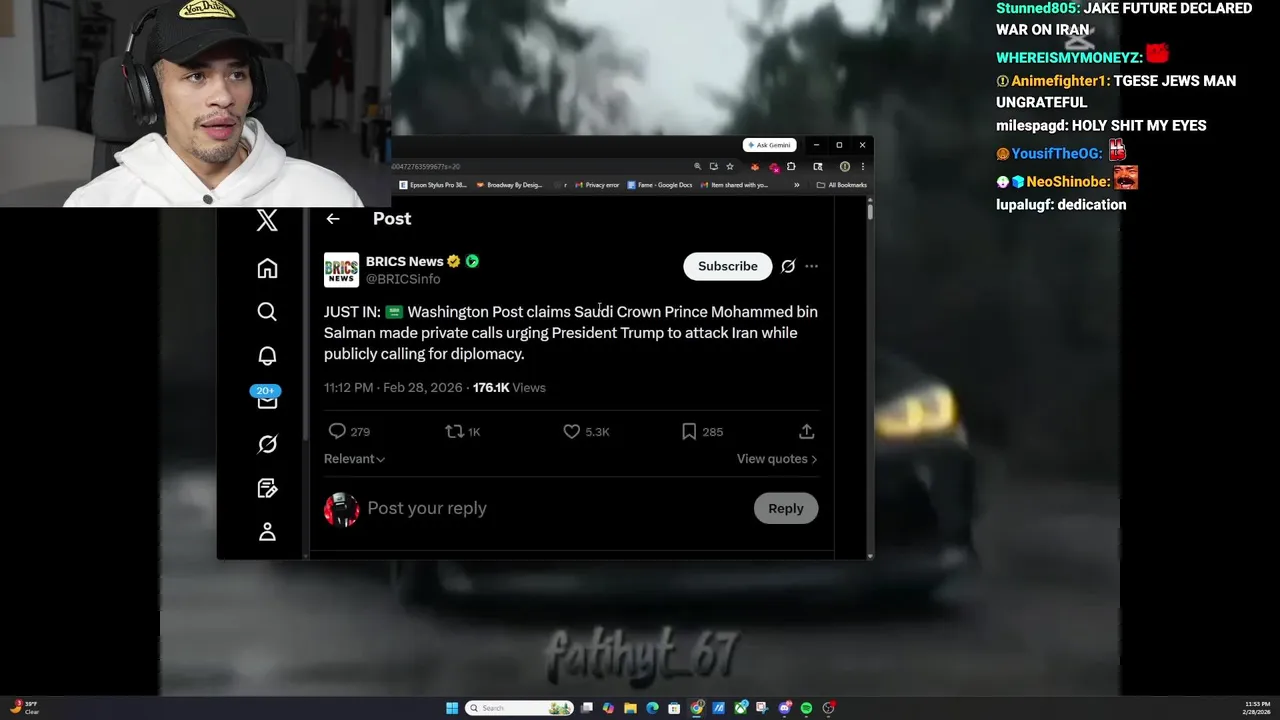Open weather widget showing Clear
The height and width of the screenshot is (720, 1280).
click(23, 708)
